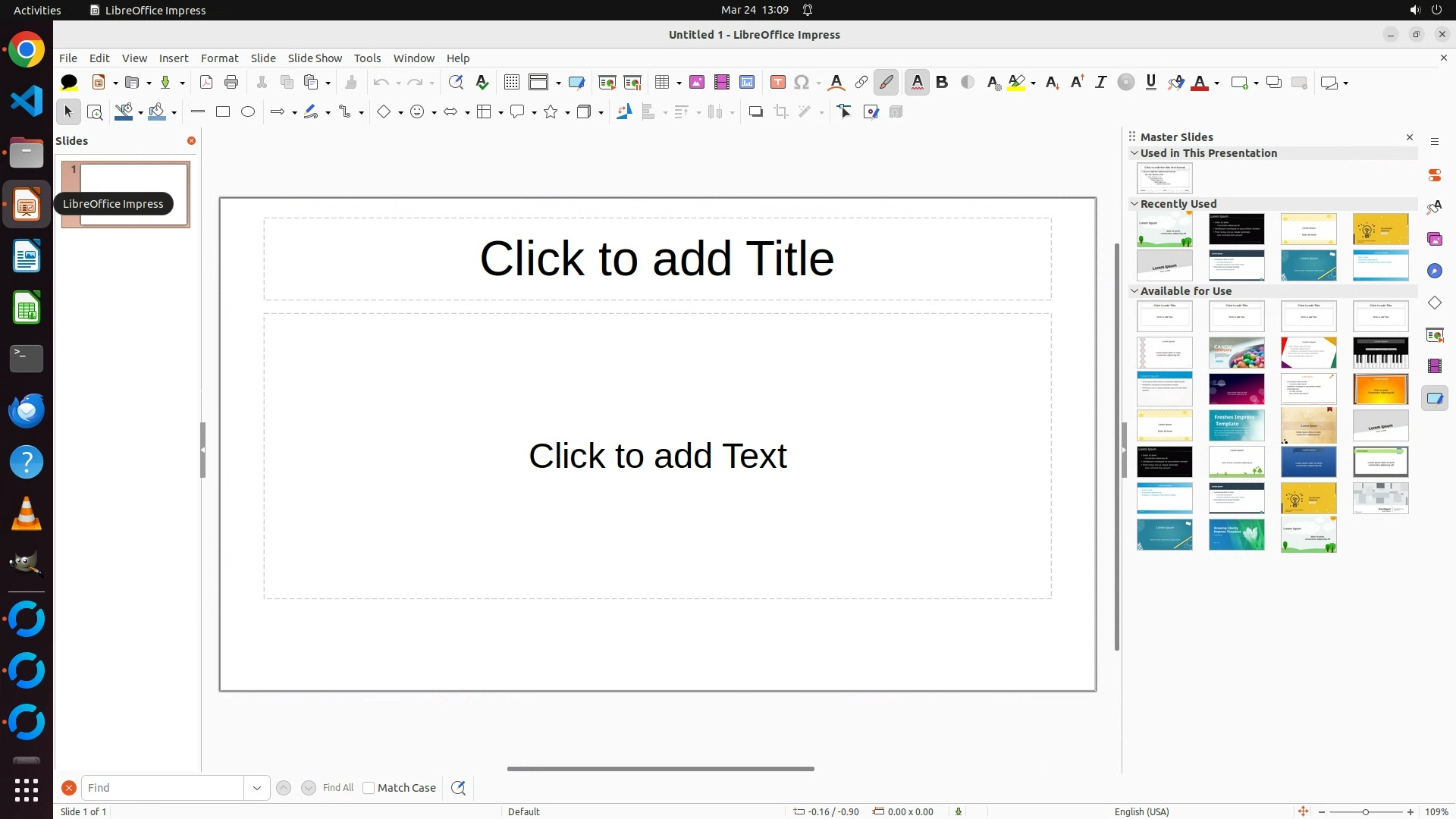Image resolution: width=1456 pixels, height=819 pixels.
Task: Select the Ellipse drawing tool
Action: tap(248, 112)
